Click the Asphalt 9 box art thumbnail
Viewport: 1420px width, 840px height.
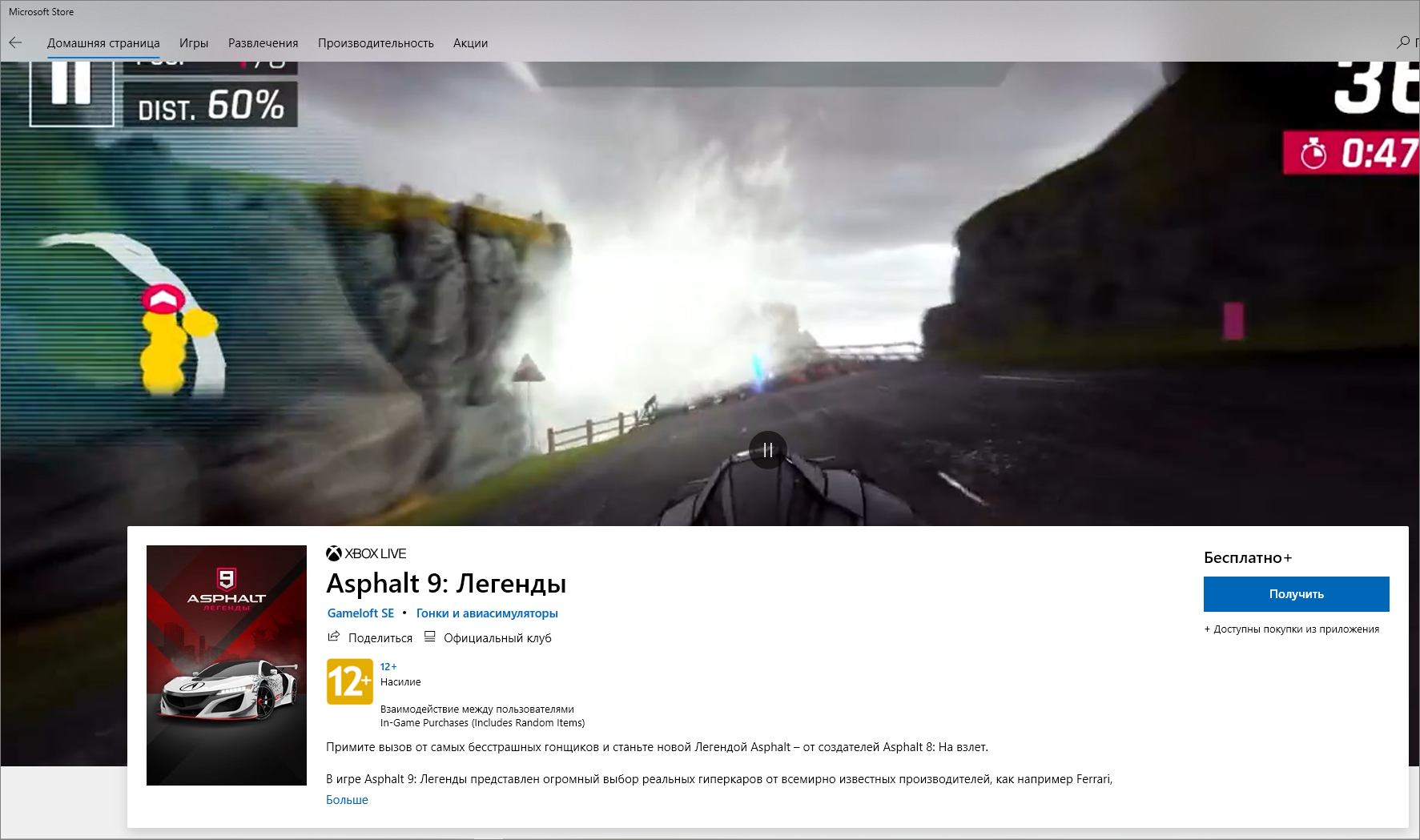(227, 665)
